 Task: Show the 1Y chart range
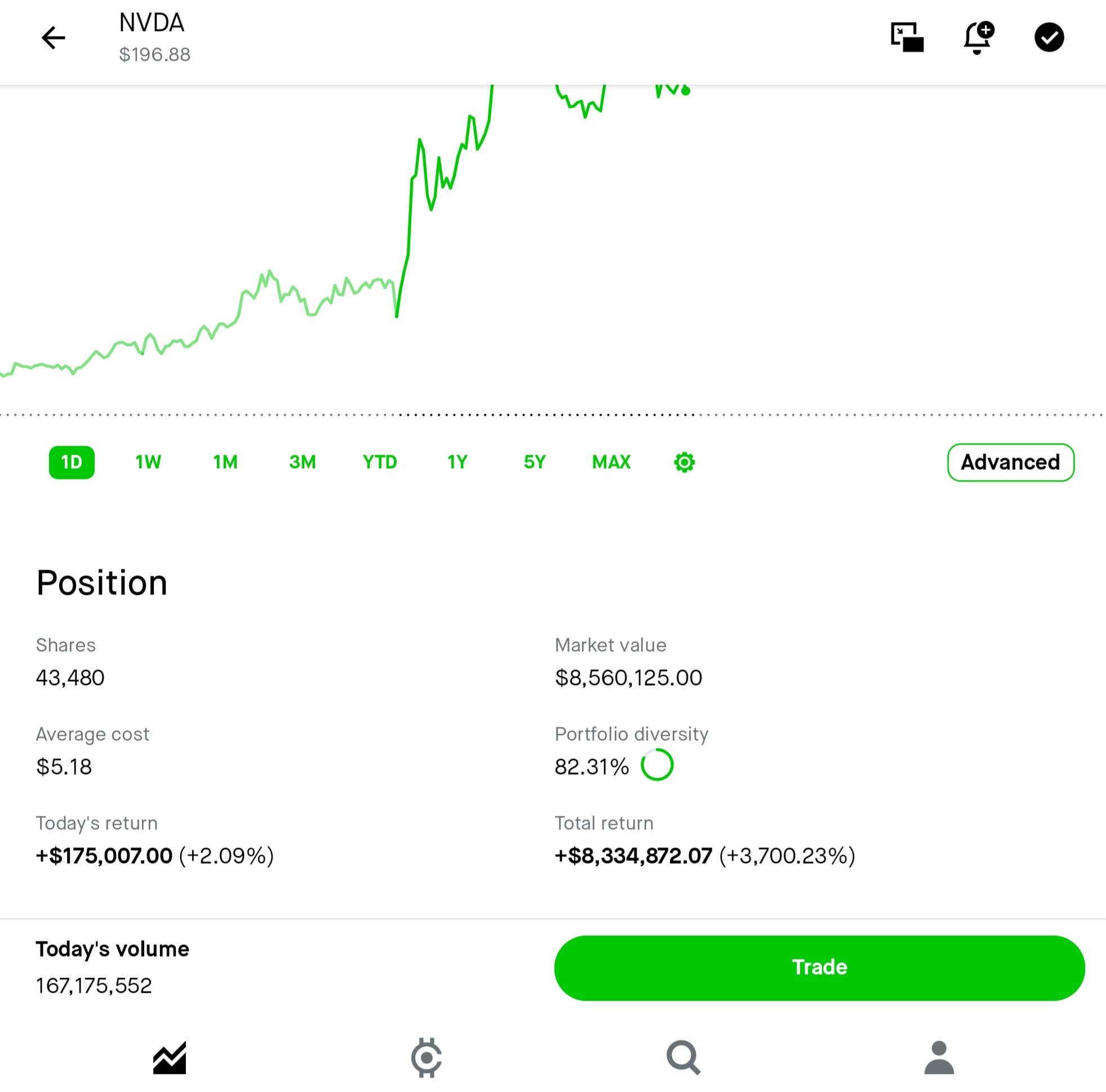(457, 462)
